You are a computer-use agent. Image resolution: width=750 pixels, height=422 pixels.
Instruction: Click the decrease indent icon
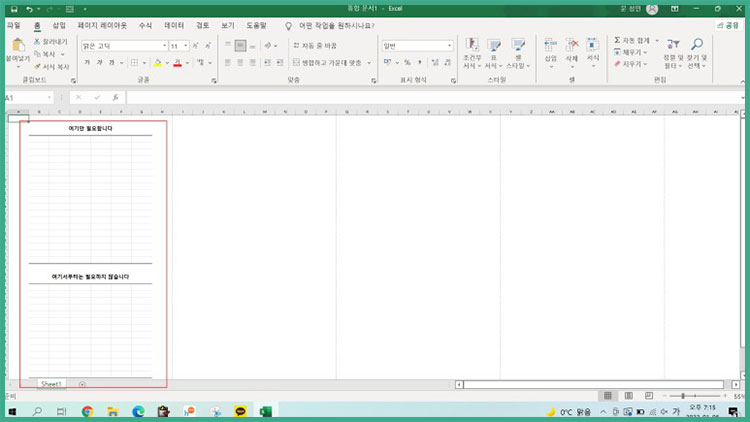click(267, 63)
